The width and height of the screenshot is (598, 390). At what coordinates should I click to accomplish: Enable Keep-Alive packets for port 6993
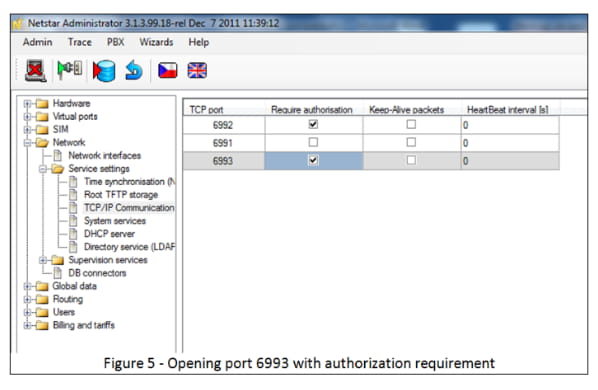(411, 160)
